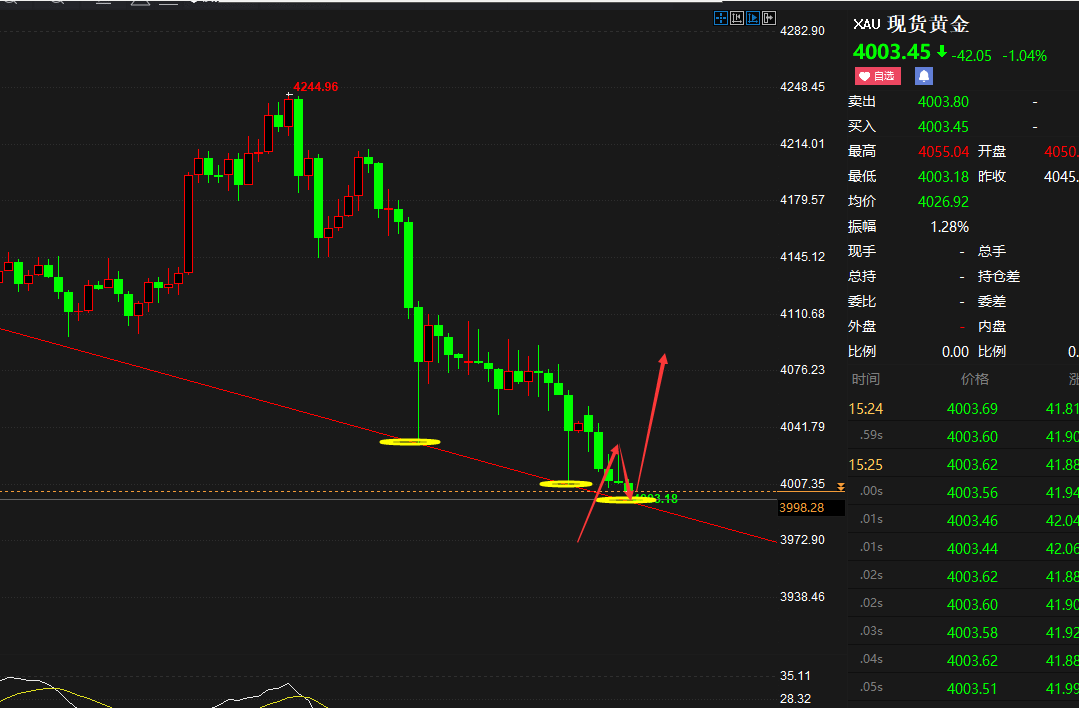Click the jump-to-latest arrow icon above the chart

pyautogui.click(x=769, y=18)
